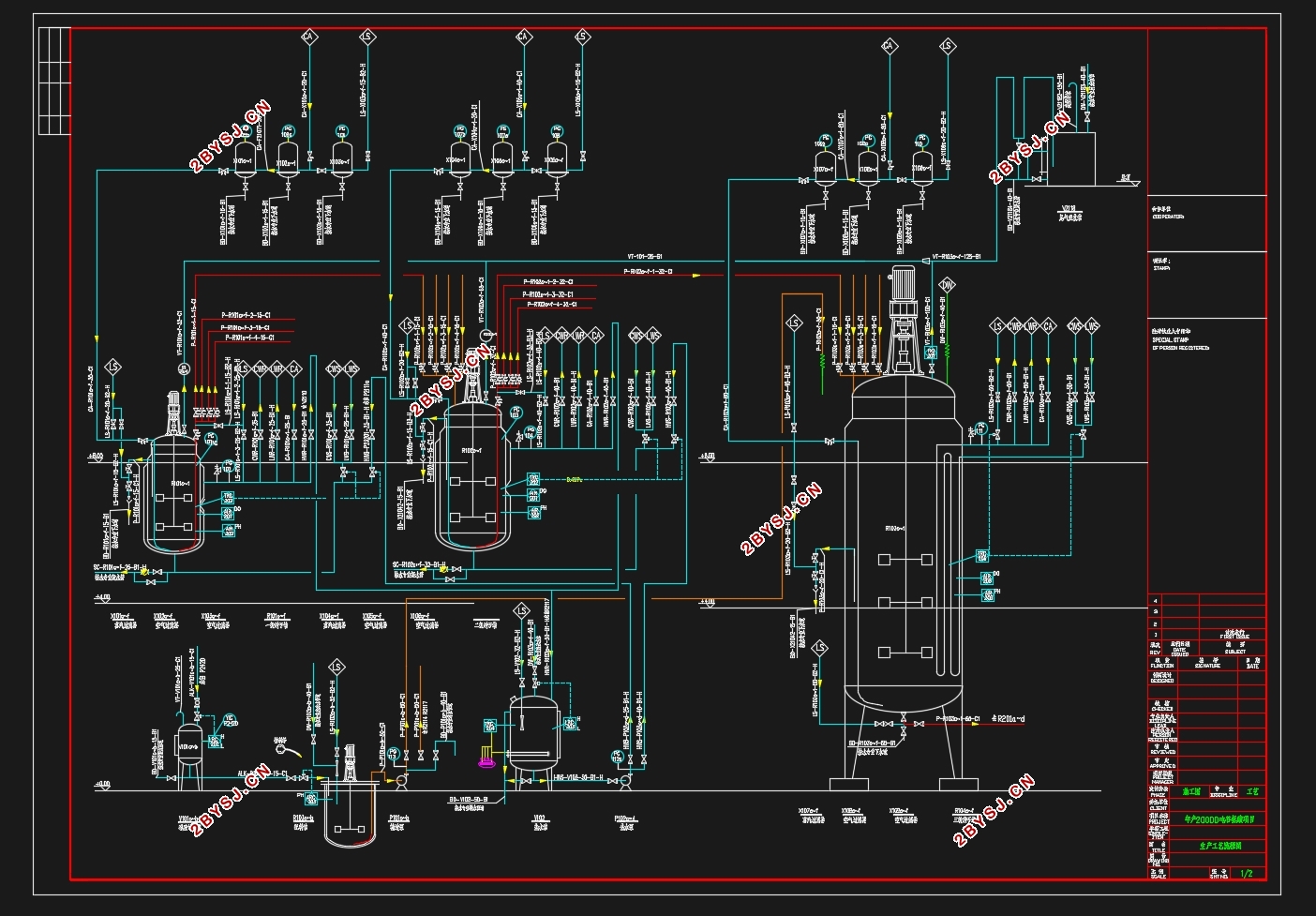Click the X107a-1 filter vessel
This screenshot has width=1316, height=916.
[825, 170]
